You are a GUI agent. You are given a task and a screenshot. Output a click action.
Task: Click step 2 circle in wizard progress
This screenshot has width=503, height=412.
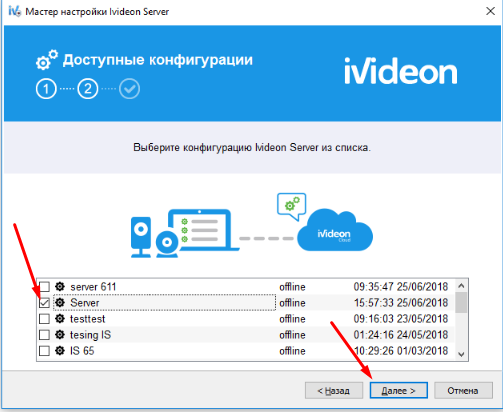88,89
